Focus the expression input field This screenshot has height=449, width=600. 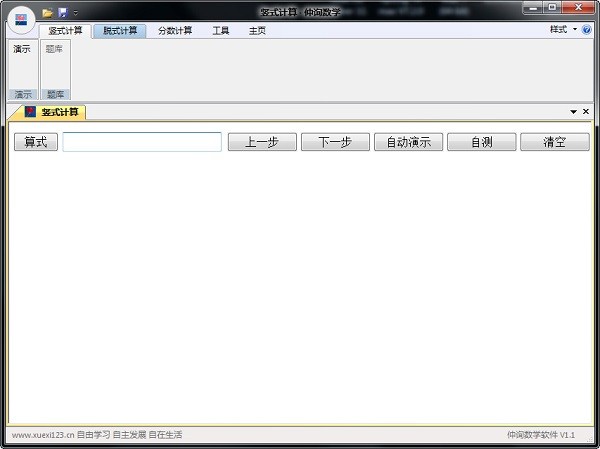(x=142, y=142)
